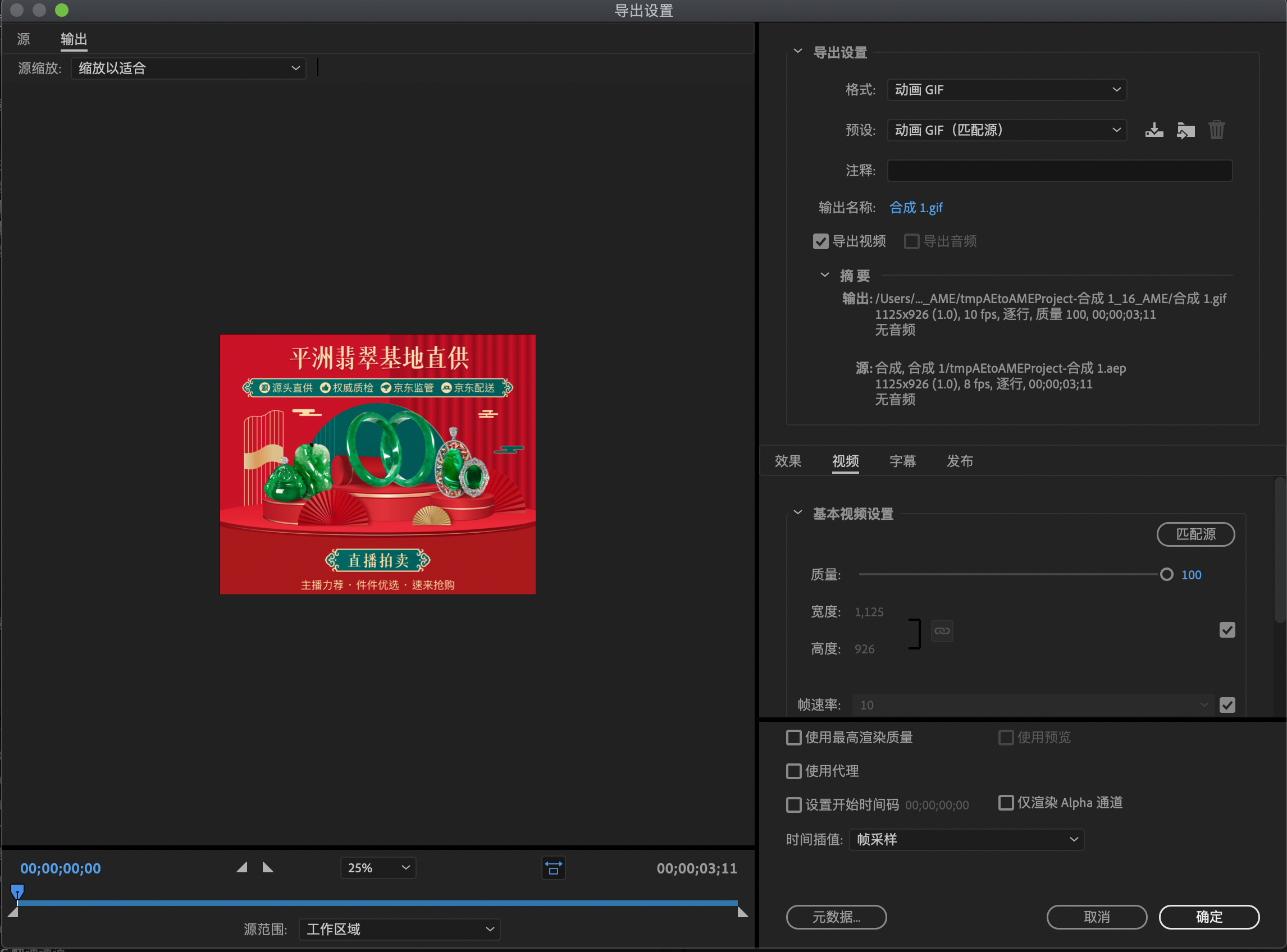Screen dimensions: 1287x952
Task: Click the output name link 合成 1.gif
Action: point(916,208)
